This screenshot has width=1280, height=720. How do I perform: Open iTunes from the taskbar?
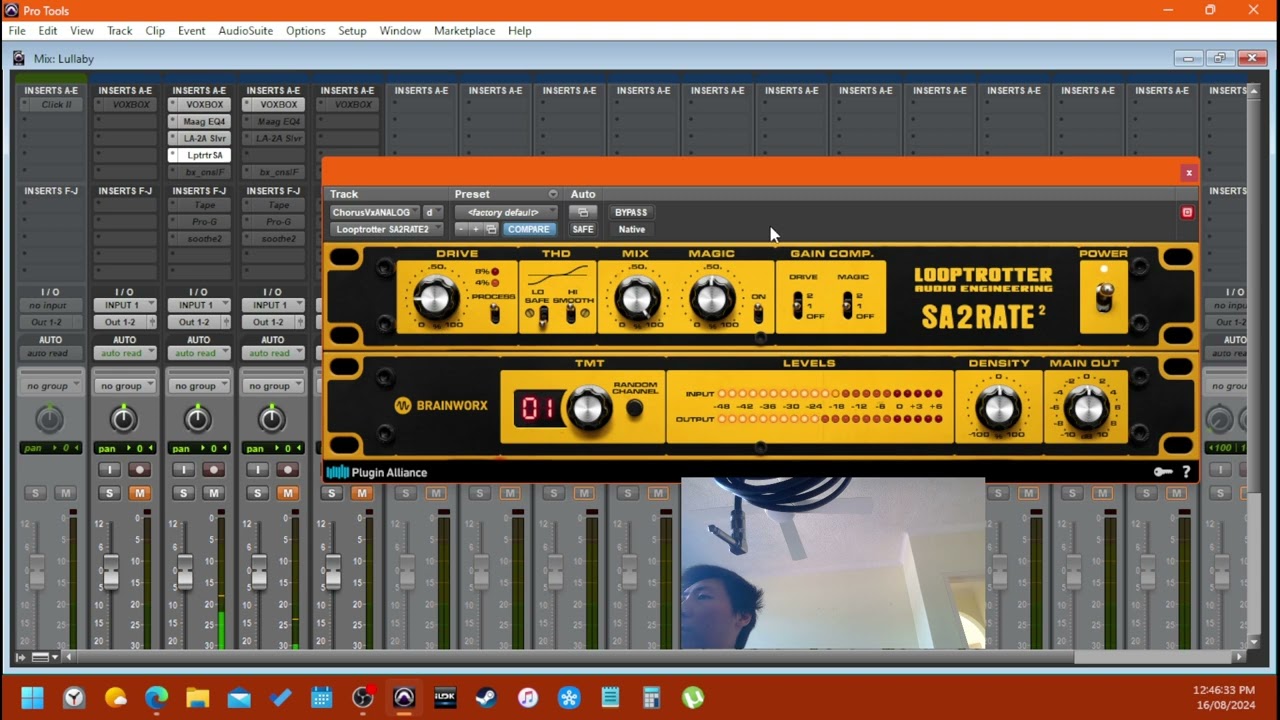pos(528,697)
